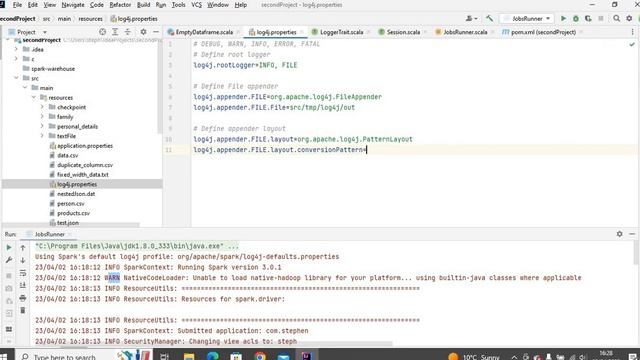This screenshot has height=360, width=640.
Task: Rerun JobsRunner in Run panel
Action: 9,247
